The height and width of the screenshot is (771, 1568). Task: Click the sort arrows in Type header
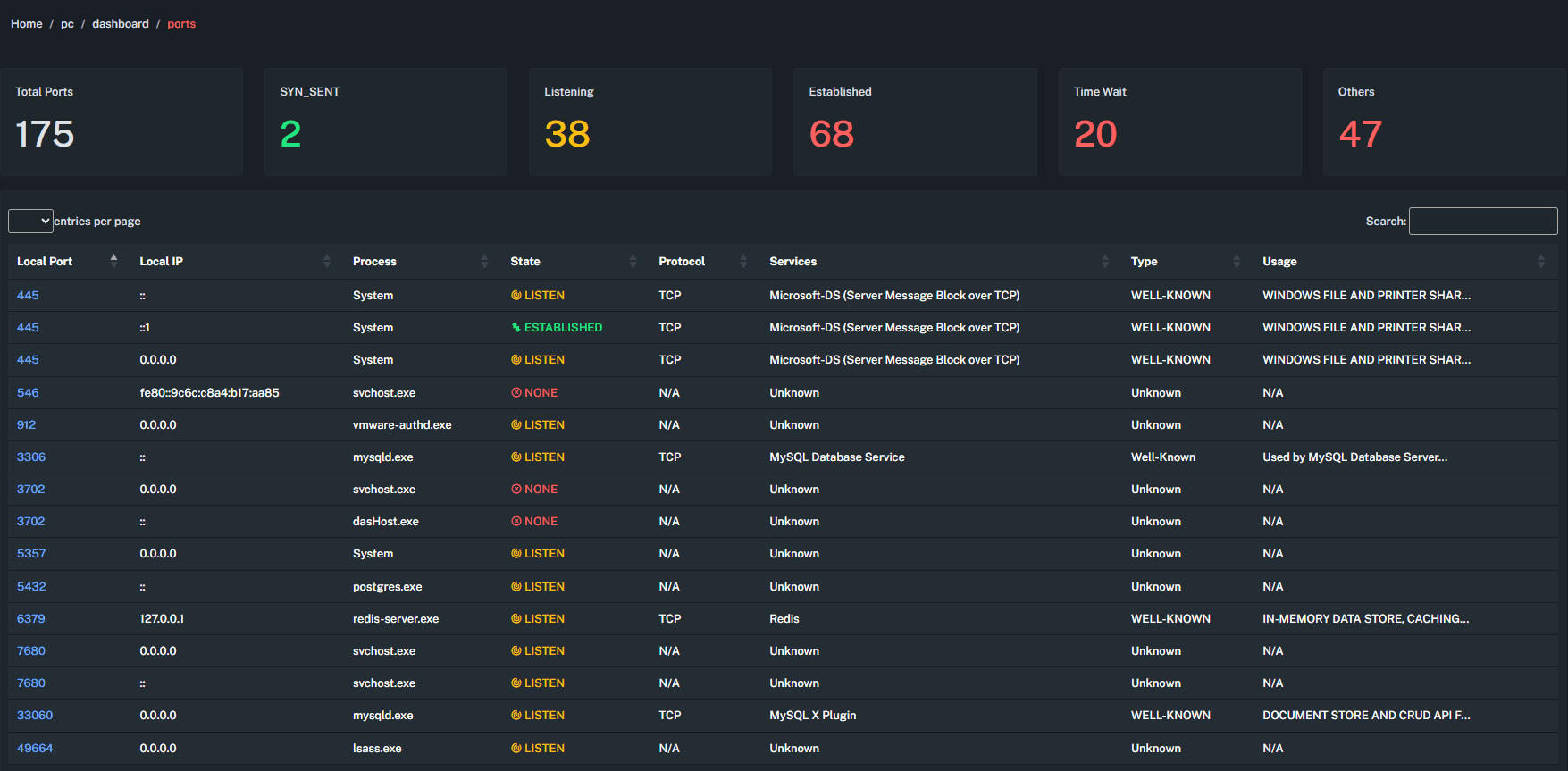(1237, 261)
